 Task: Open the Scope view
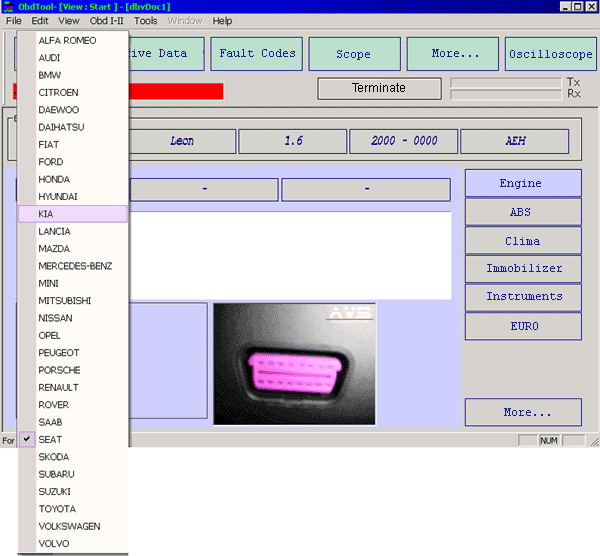pos(355,54)
